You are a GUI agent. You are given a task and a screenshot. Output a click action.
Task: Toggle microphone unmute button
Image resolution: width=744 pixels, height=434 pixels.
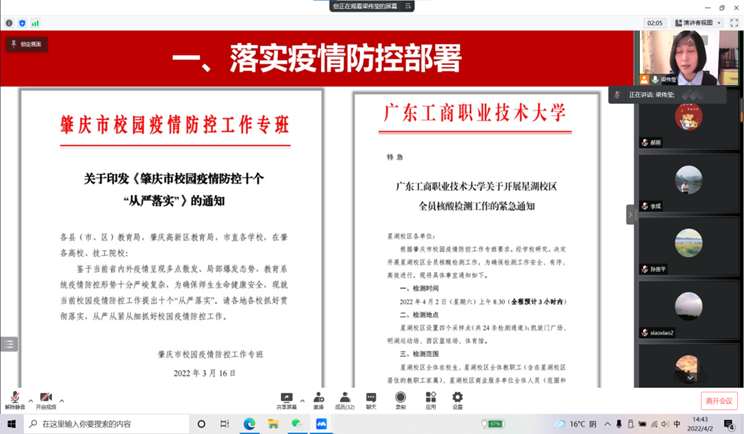click(14, 399)
